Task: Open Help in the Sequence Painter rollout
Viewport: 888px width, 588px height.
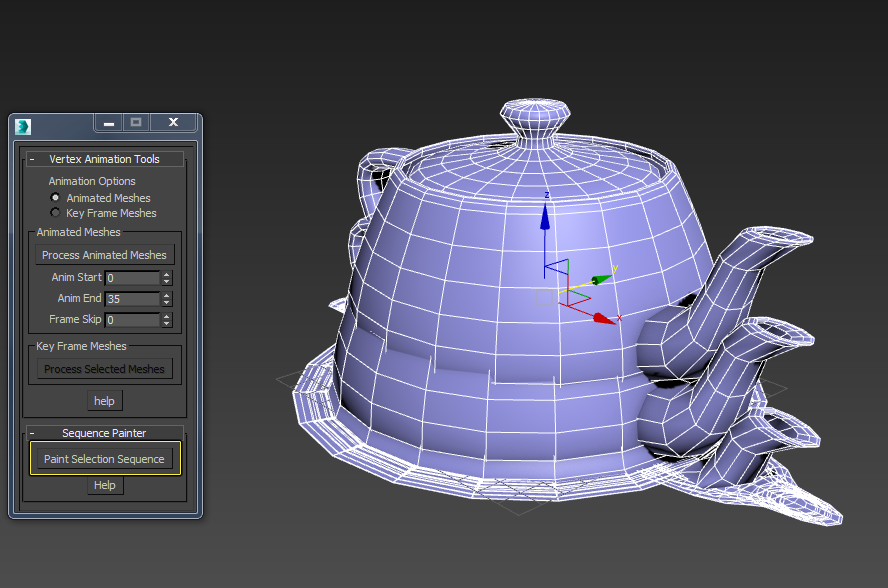Action: (104, 485)
